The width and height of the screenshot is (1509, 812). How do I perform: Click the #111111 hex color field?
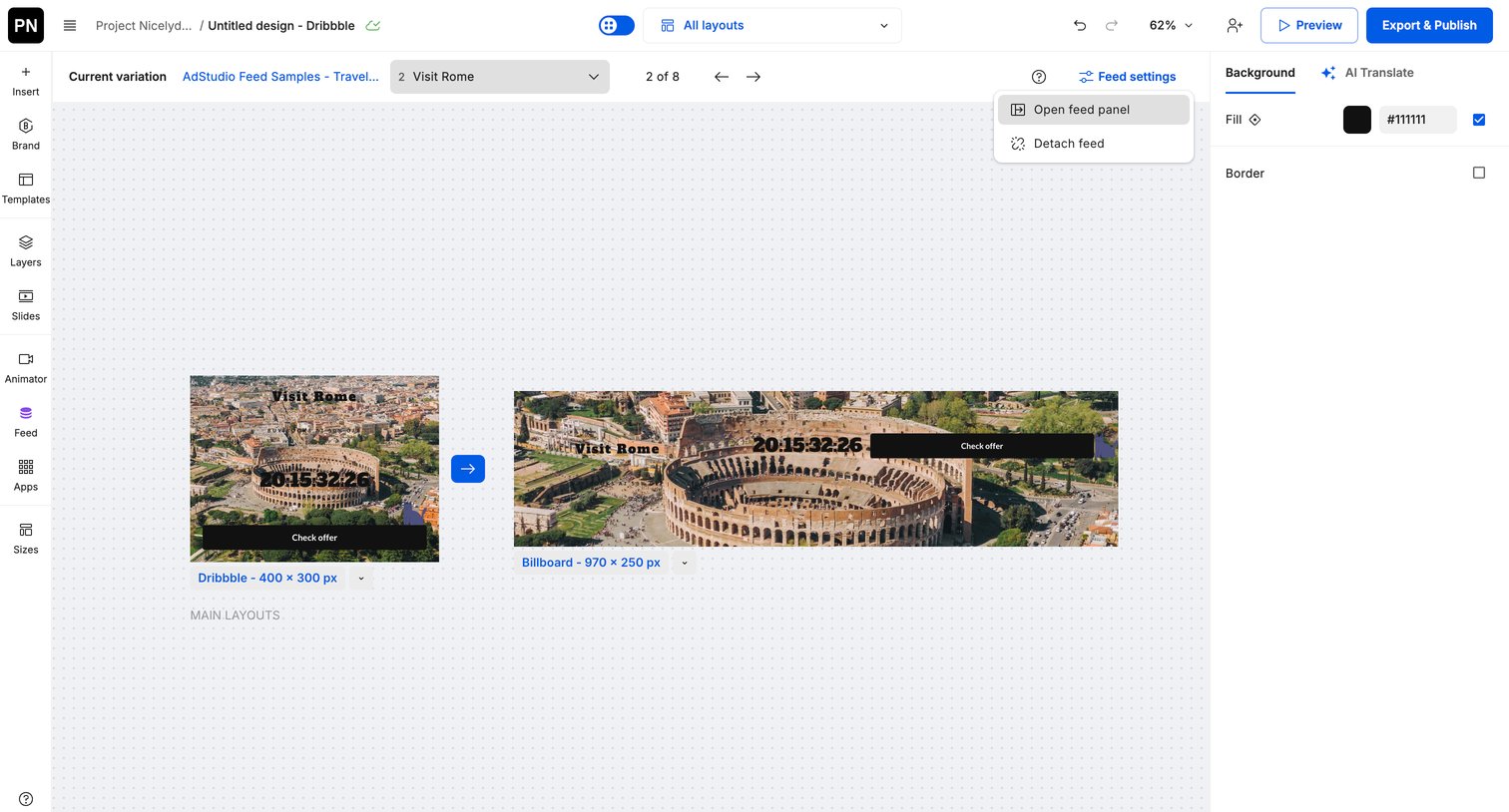pyautogui.click(x=1418, y=120)
